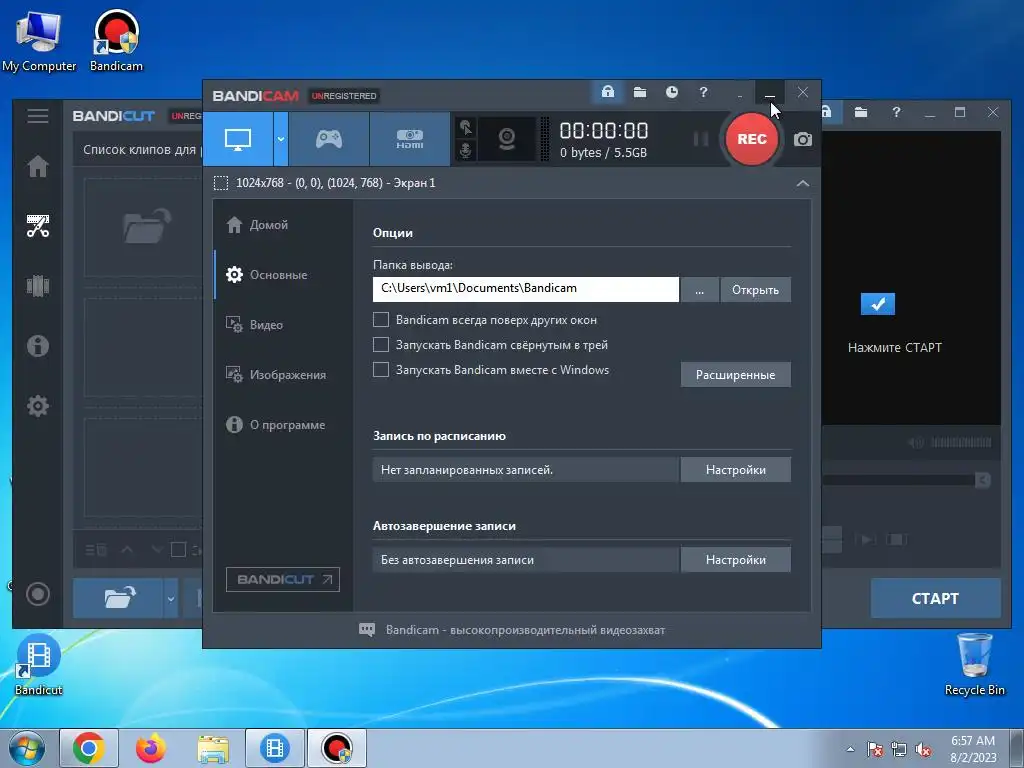Collapse the Bandicam panel with the up chevron
The height and width of the screenshot is (768, 1024).
tap(803, 184)
